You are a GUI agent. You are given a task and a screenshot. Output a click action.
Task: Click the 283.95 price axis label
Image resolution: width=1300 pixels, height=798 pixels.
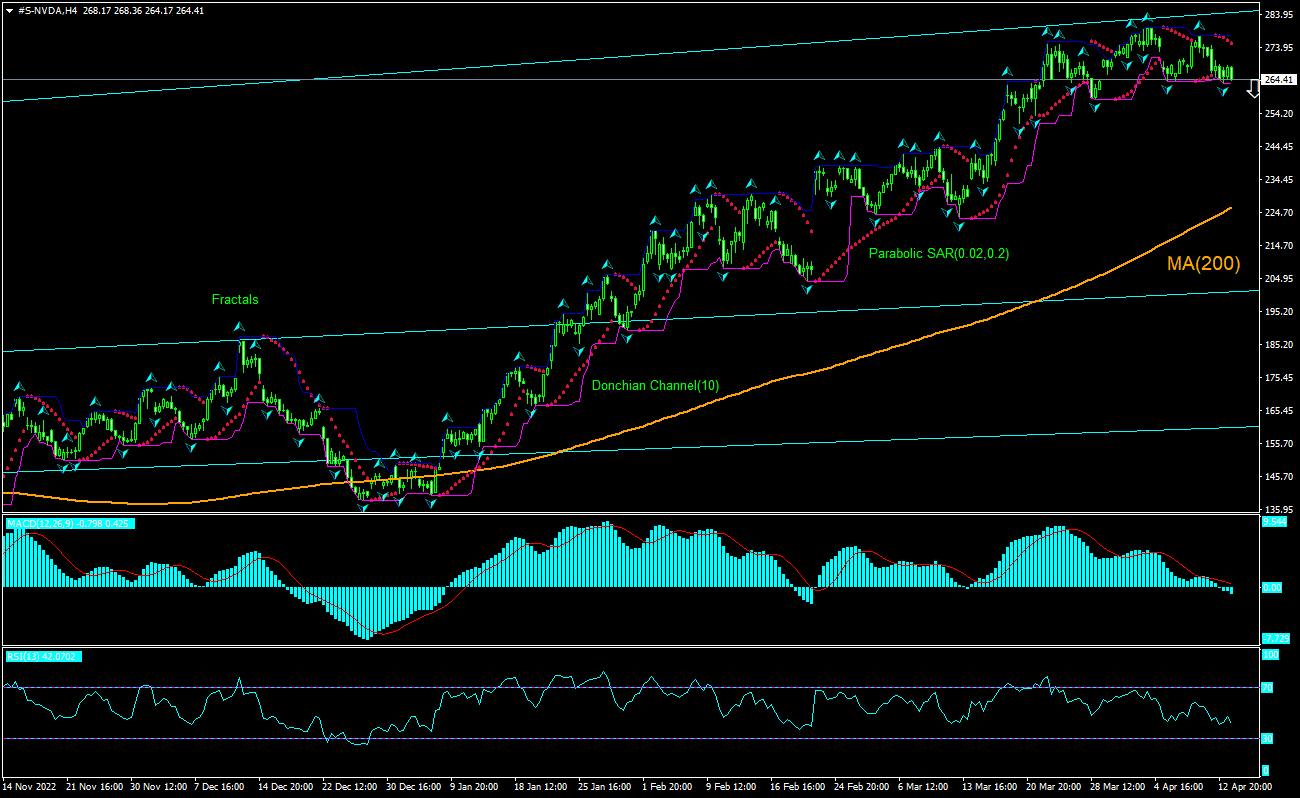[x=1279, y=15]
